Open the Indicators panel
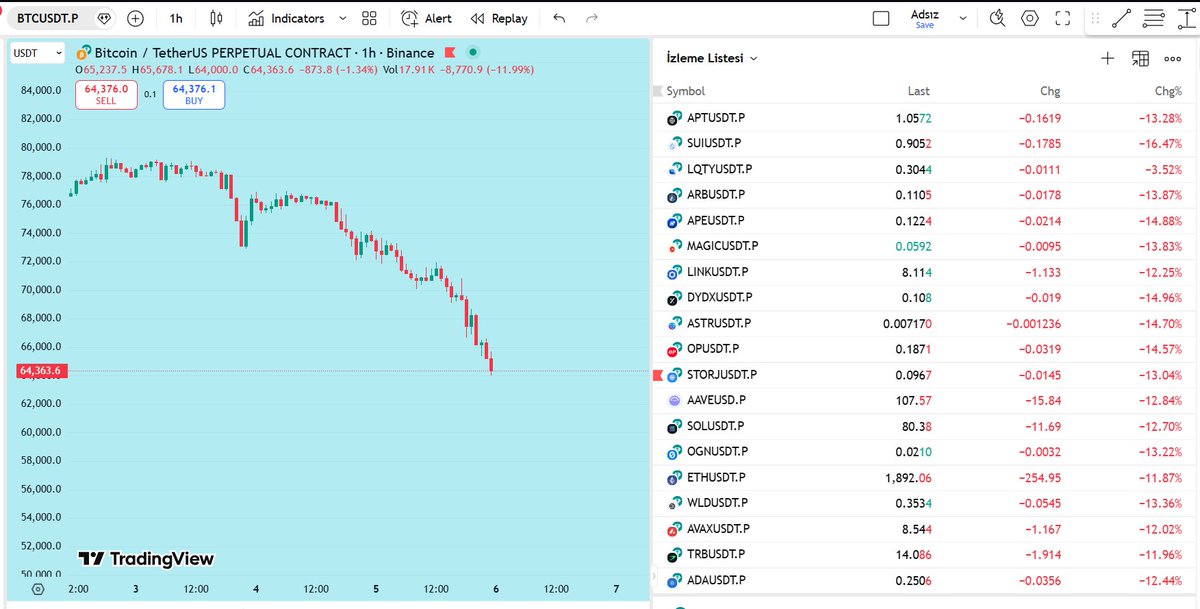 296,18
